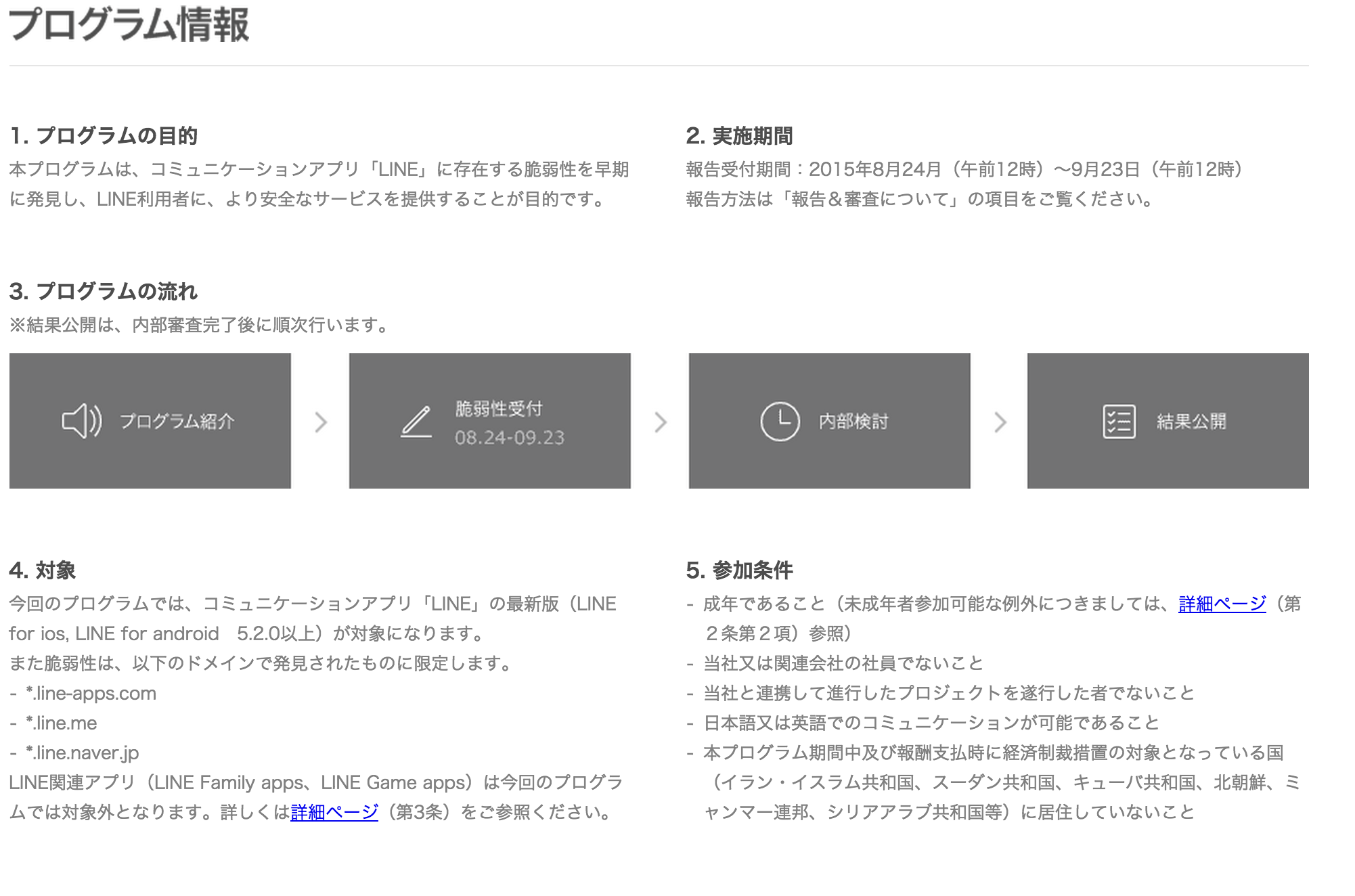Click the 08.24-09.23 date range text
This screenshot has height=896, width=1355.
click(510, 438)
